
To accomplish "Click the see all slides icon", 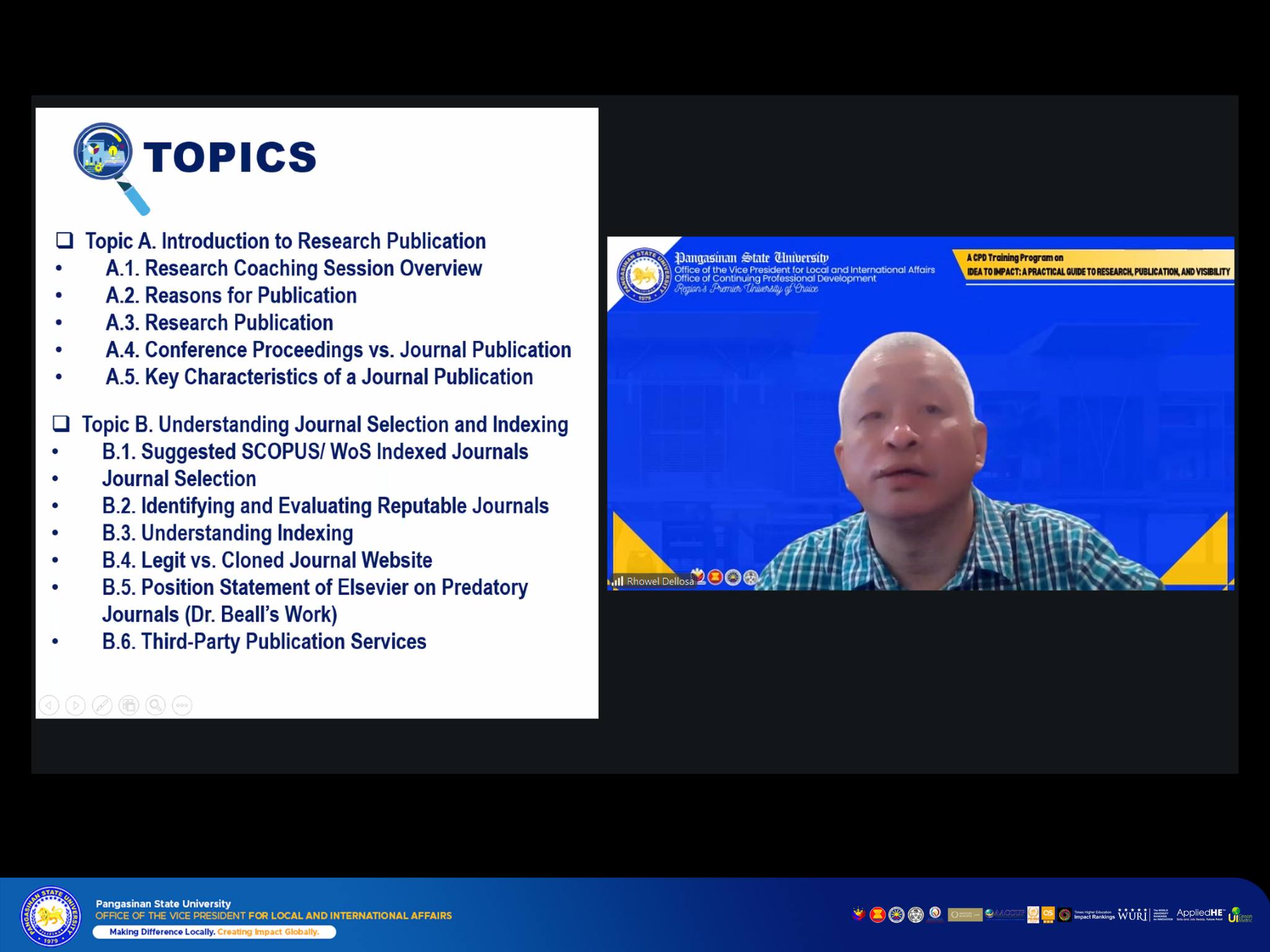I will coord(129,705).
